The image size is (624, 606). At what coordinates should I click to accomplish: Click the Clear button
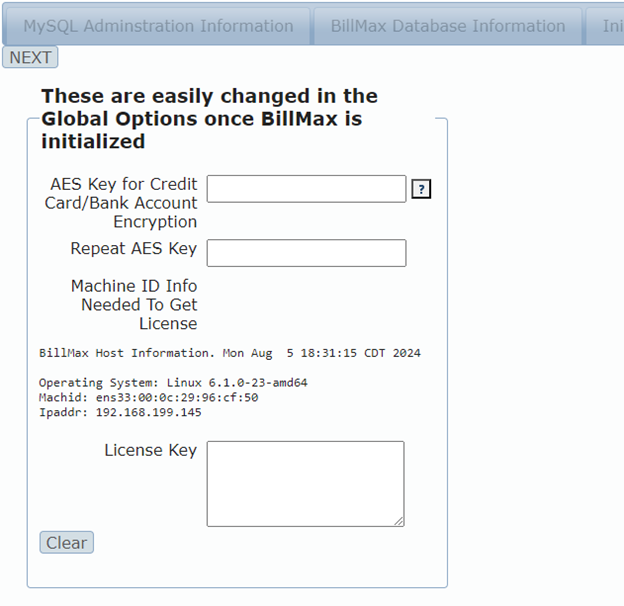[x=66, y=543]
